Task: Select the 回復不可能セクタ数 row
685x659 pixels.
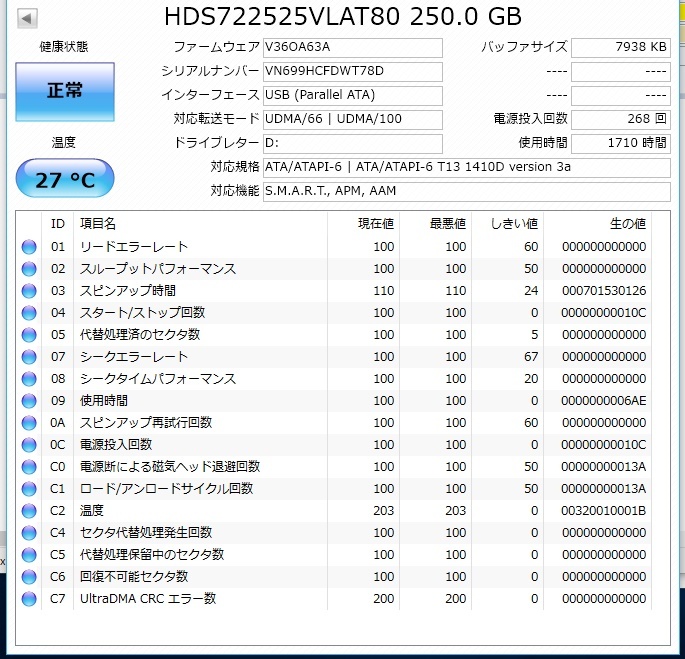Action: (335, 577)
